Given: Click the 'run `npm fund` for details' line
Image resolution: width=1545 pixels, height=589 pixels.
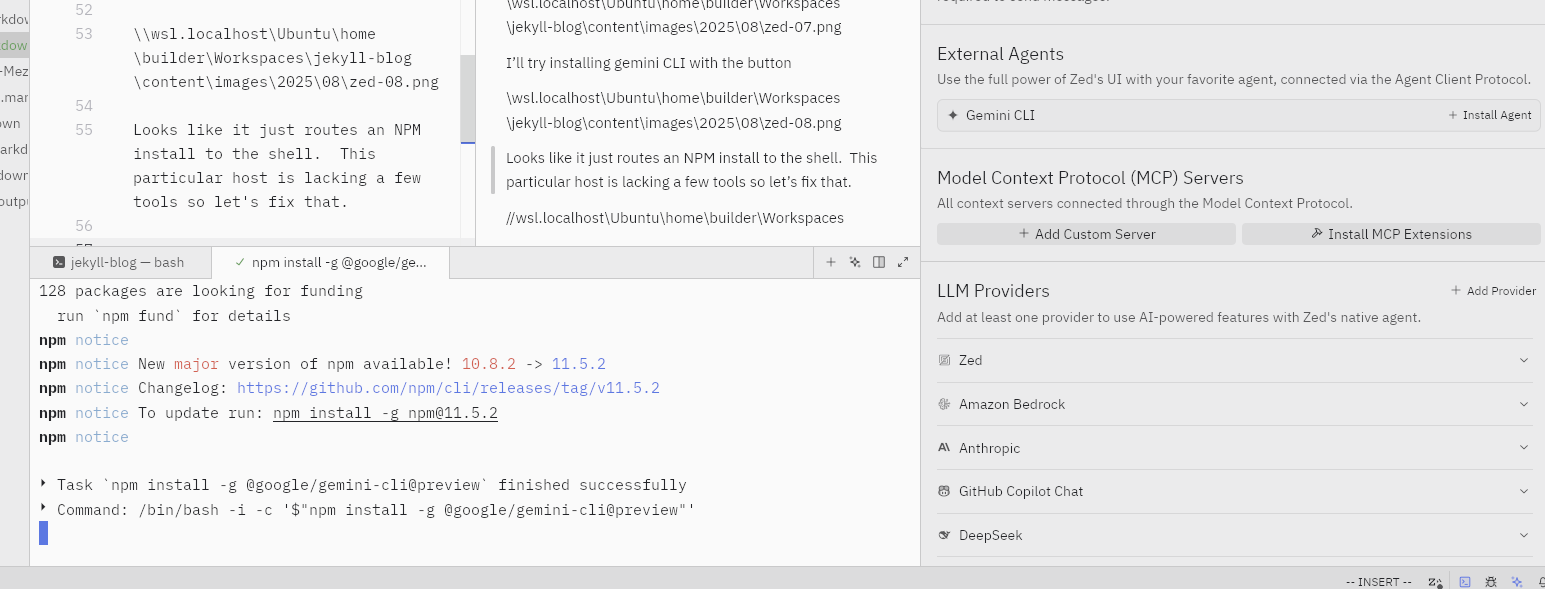Looking at the screenshot, I should 174,316.
